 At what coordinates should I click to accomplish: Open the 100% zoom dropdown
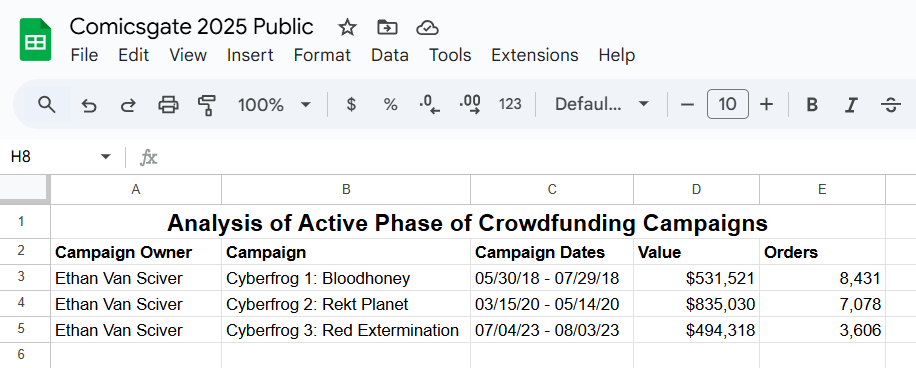coord(274,105)
